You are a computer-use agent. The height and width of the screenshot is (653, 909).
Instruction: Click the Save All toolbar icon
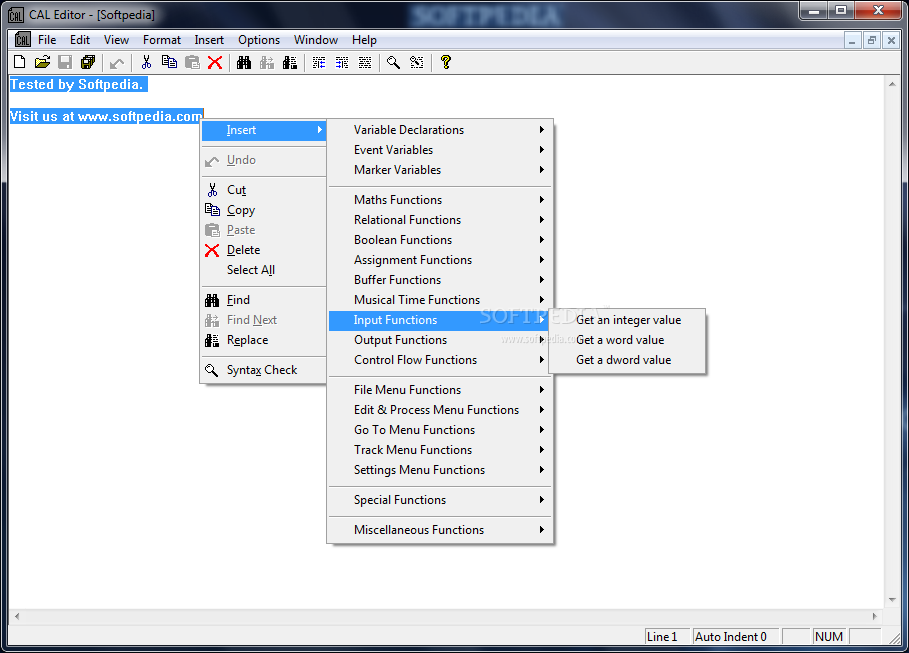(x=88, y=62)
